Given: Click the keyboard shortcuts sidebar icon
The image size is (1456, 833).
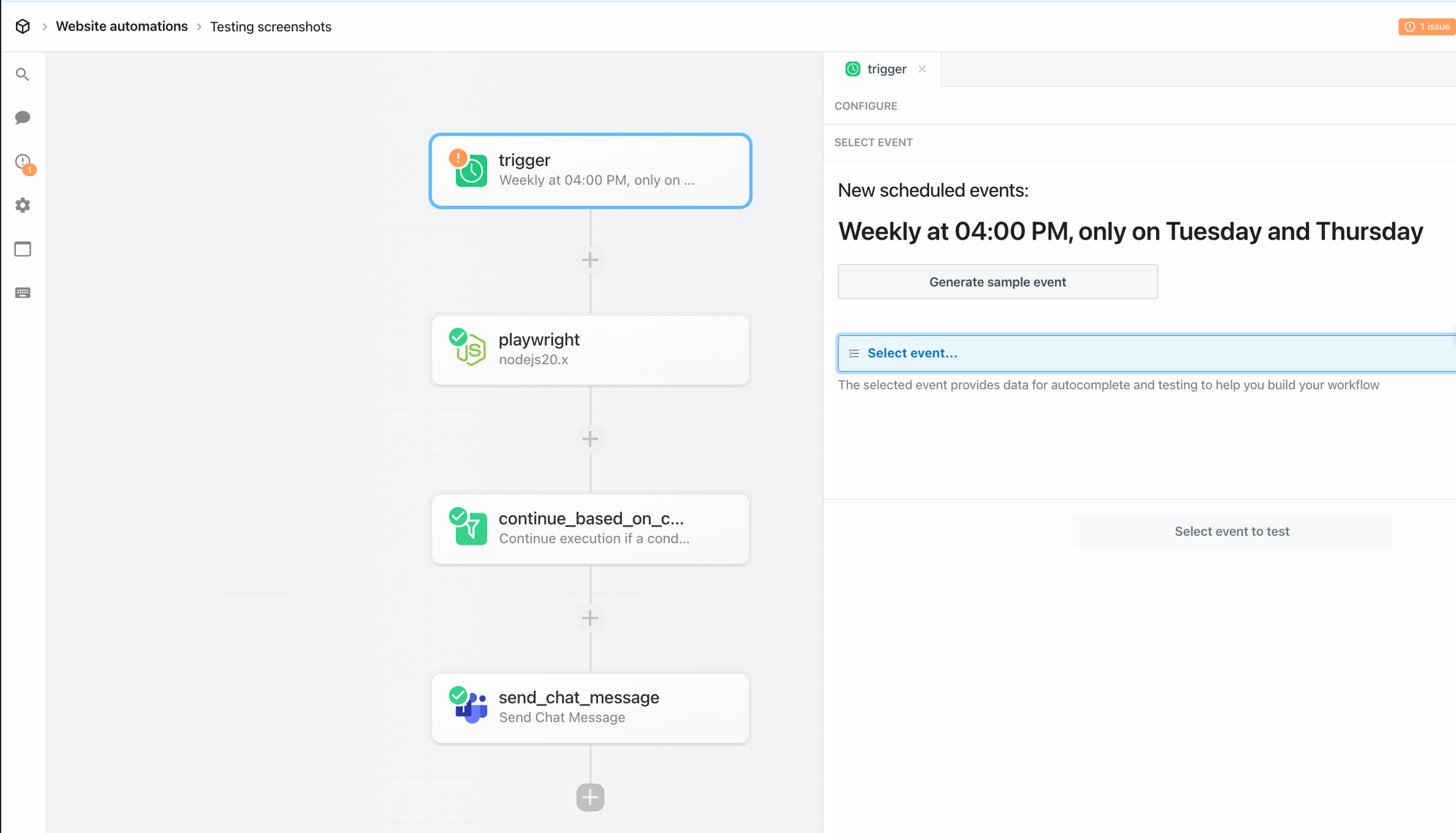Looking at the screenshot, I should (23, 293).
